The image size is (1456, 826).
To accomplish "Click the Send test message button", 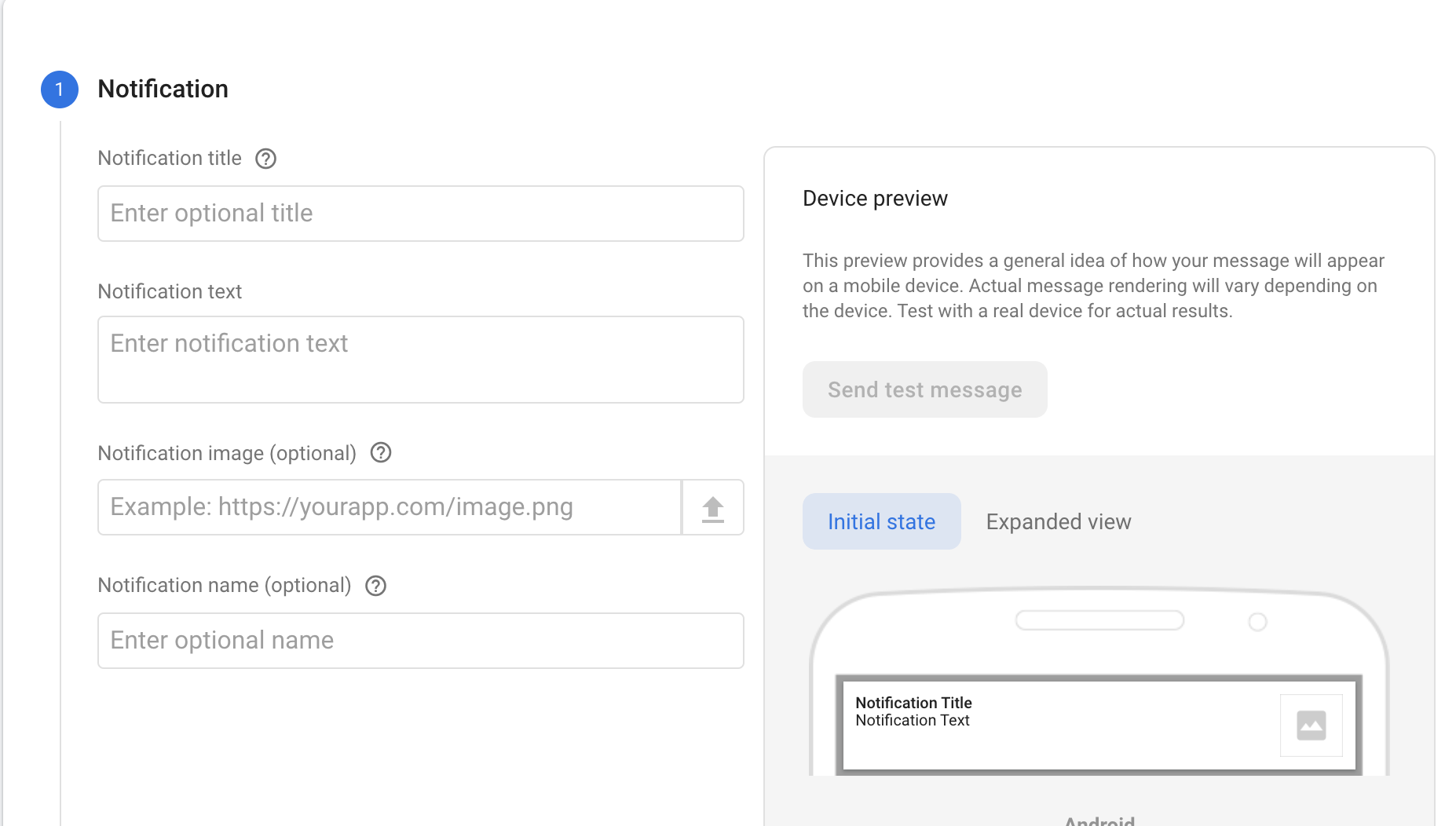I will click(x=925, y=389).
